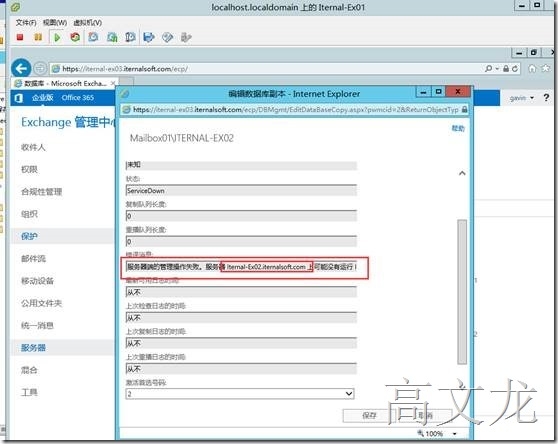The height and width of the screenshot is (444, 558).
Task: Click the USB device toolbar icon
Action: pyautogui.click(x=186, y=37)
